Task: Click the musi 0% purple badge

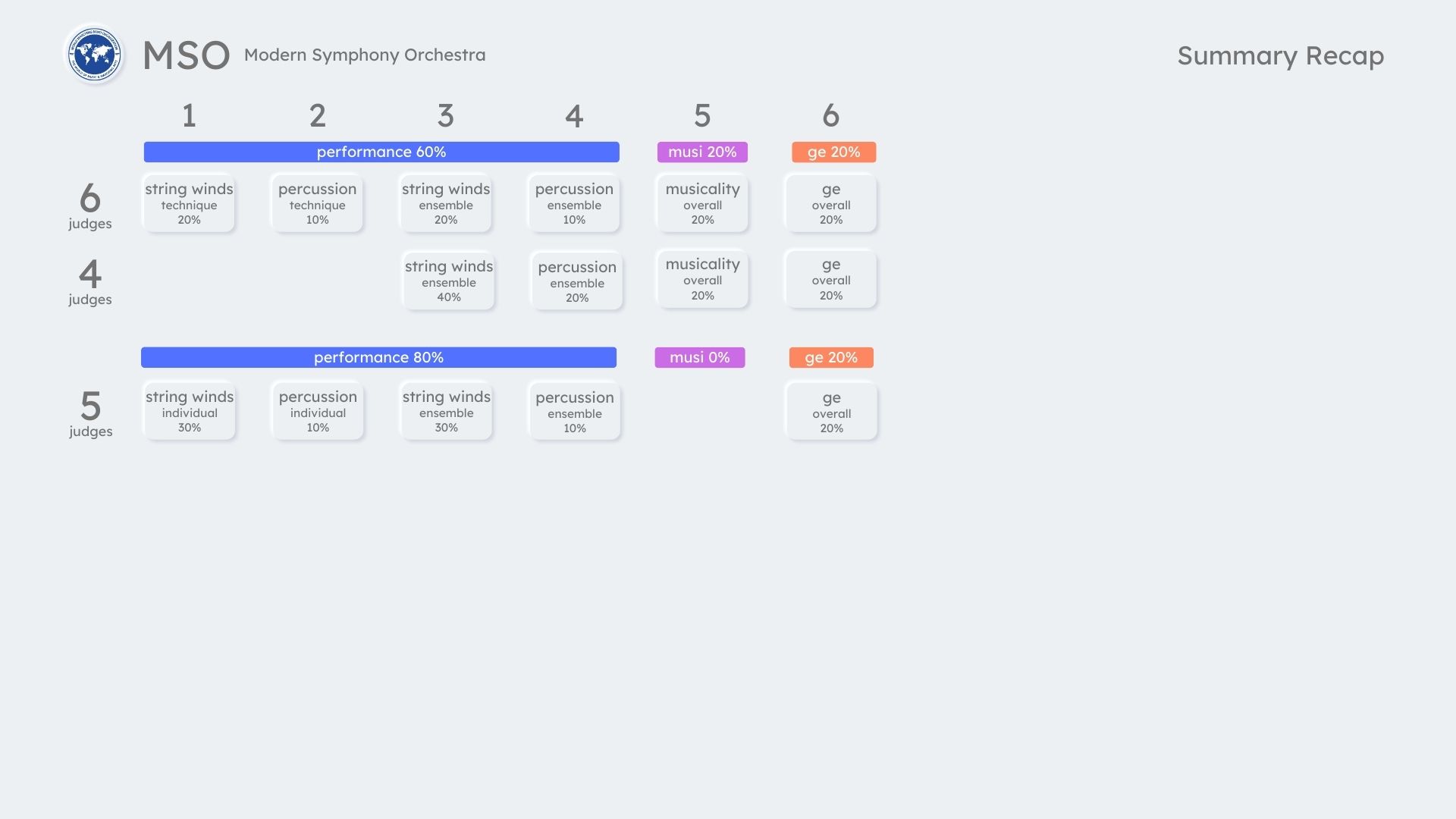Action: 699,357
